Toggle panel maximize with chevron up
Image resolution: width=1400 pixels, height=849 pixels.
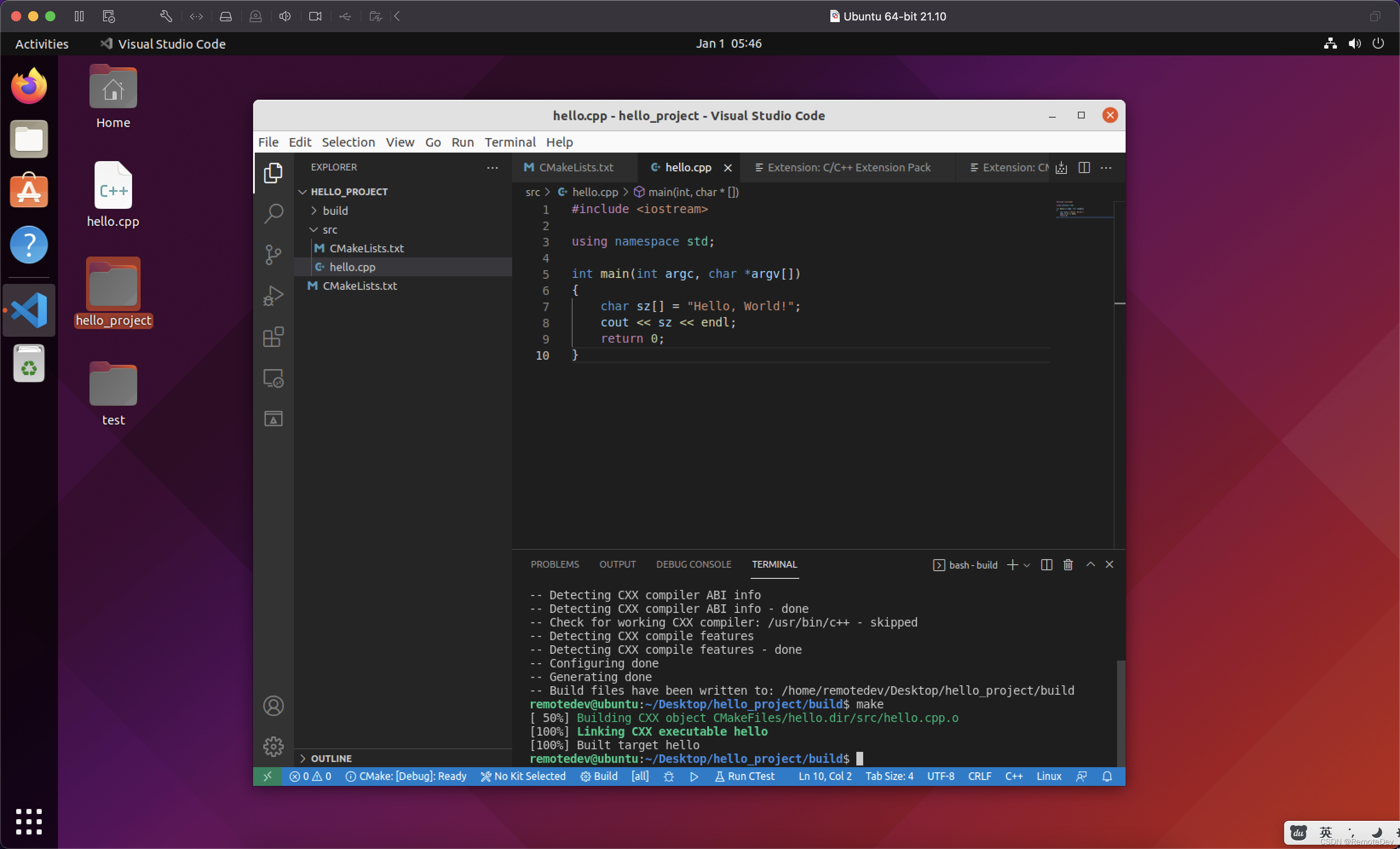(1090, 565)
